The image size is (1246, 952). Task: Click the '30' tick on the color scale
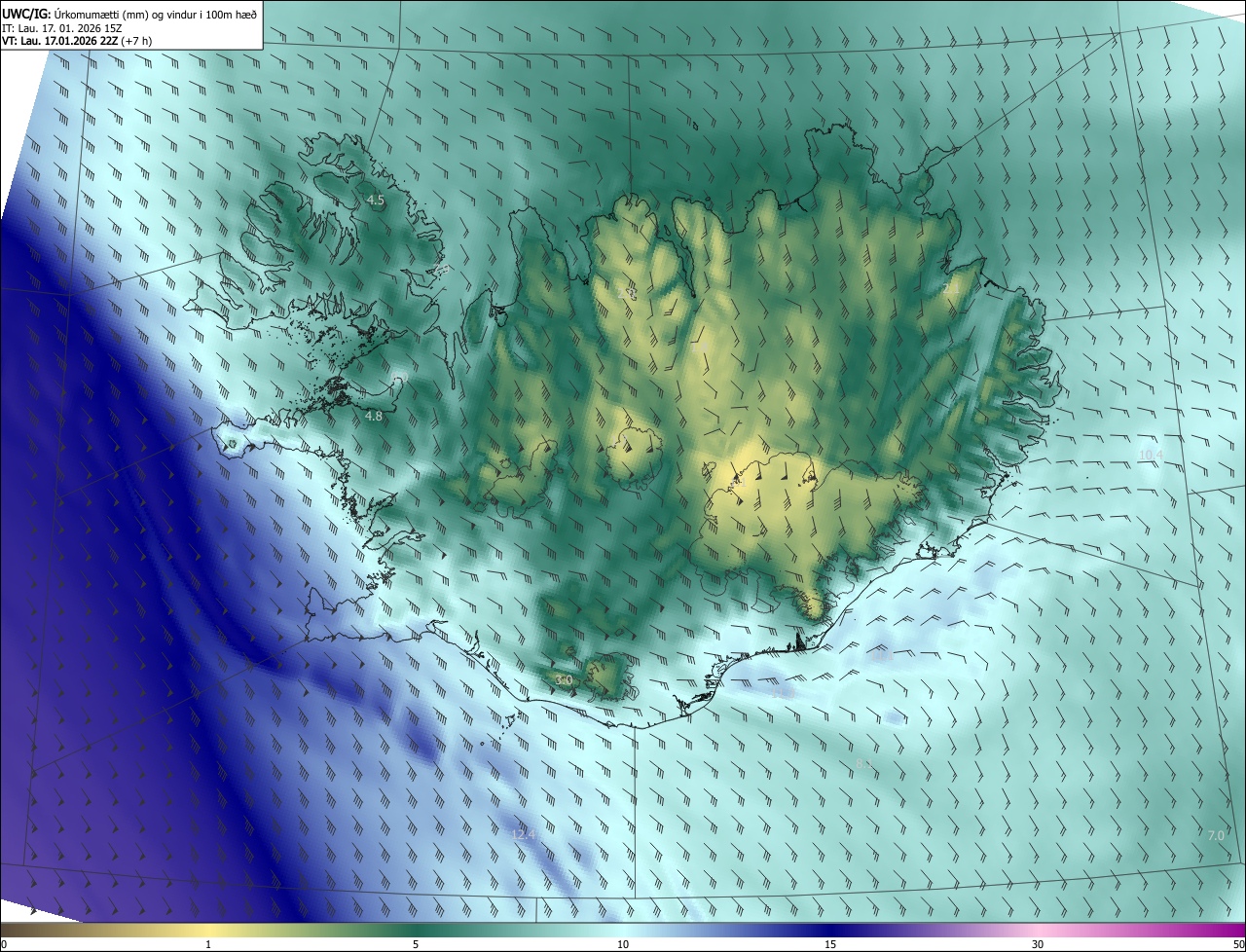1038,944
